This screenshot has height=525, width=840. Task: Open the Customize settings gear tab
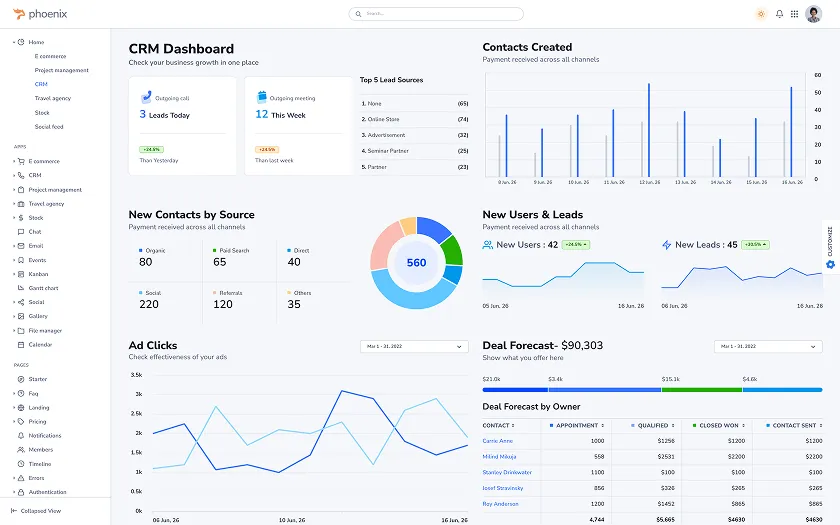coord(830,248)
